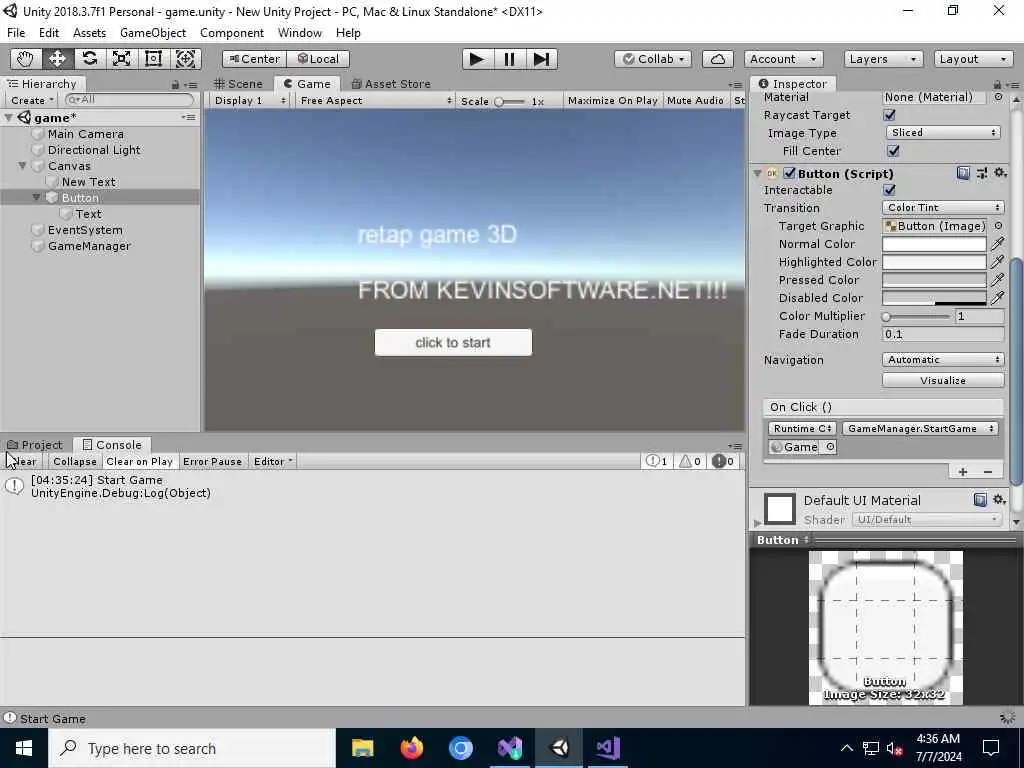Pick object for On Click Game field

829,447
